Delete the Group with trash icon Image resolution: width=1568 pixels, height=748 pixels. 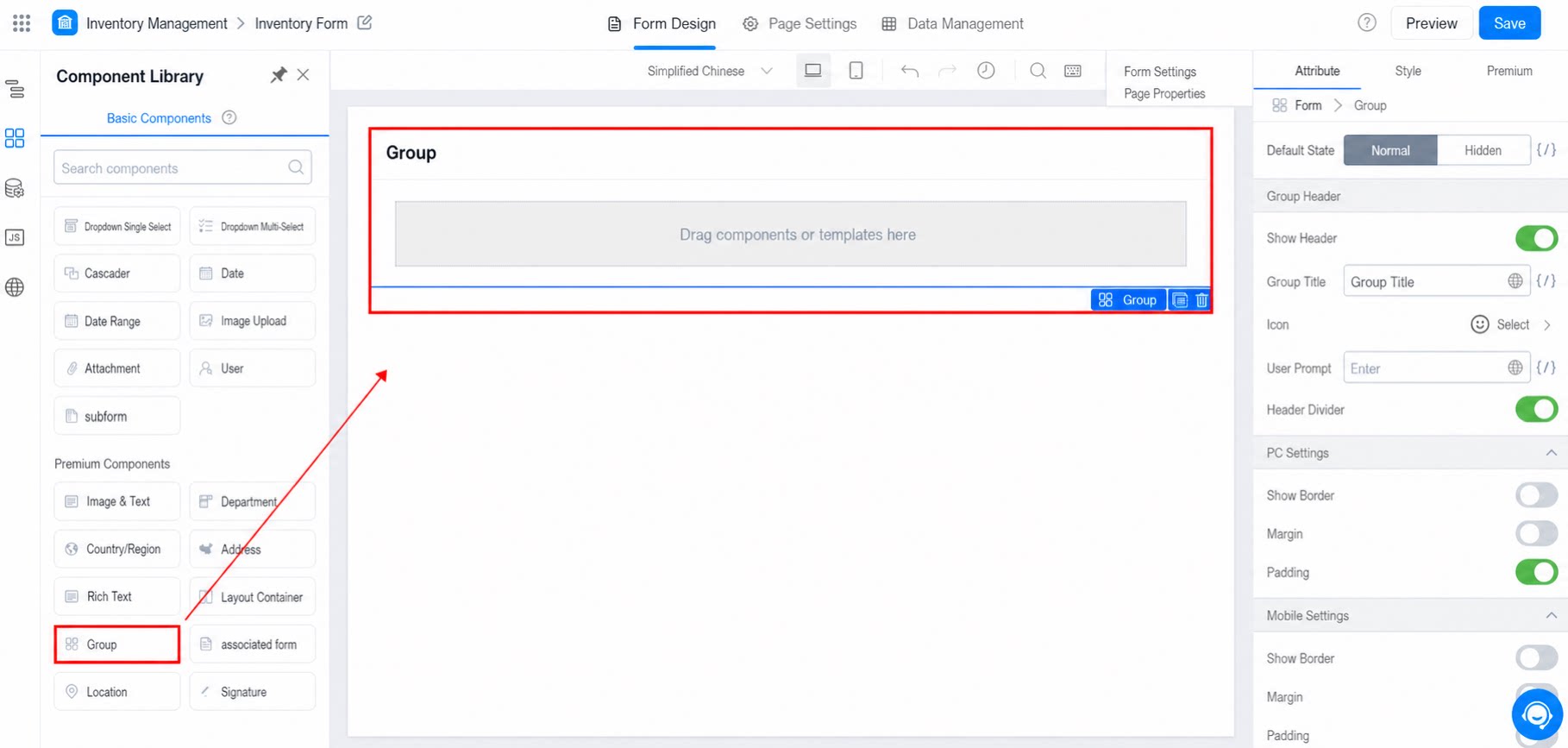pyautogui.click(x=1201, y=300)
